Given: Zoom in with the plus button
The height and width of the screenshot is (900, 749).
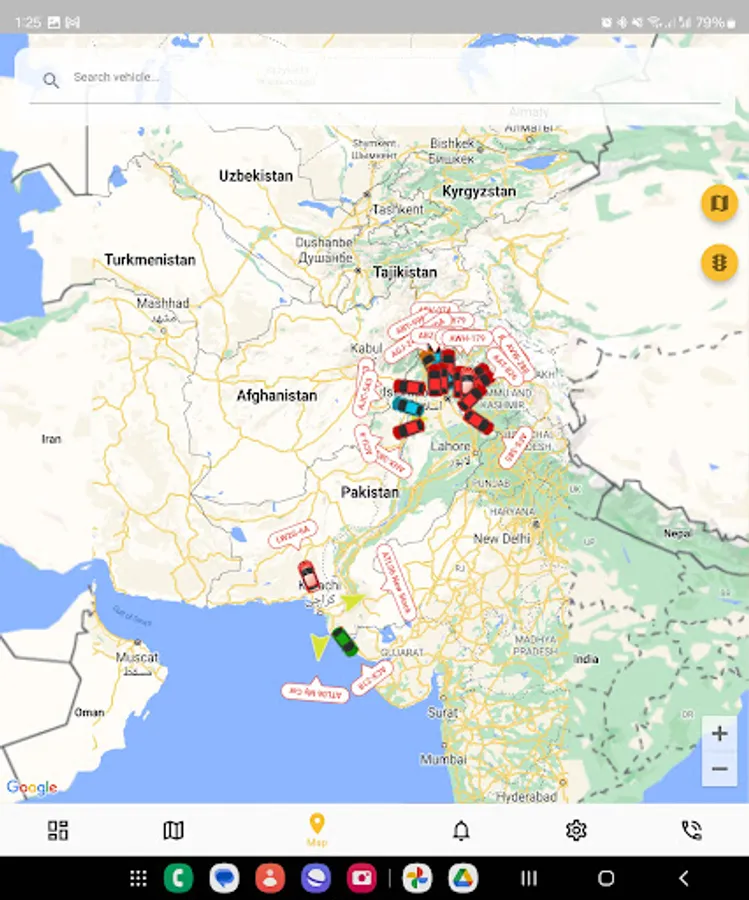Looking at the screenshot, I should click(719, 734).
